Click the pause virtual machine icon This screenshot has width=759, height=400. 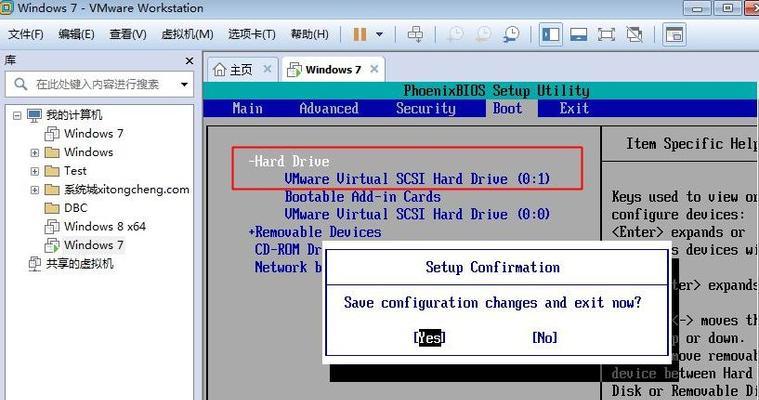click(x=360, y=34)
